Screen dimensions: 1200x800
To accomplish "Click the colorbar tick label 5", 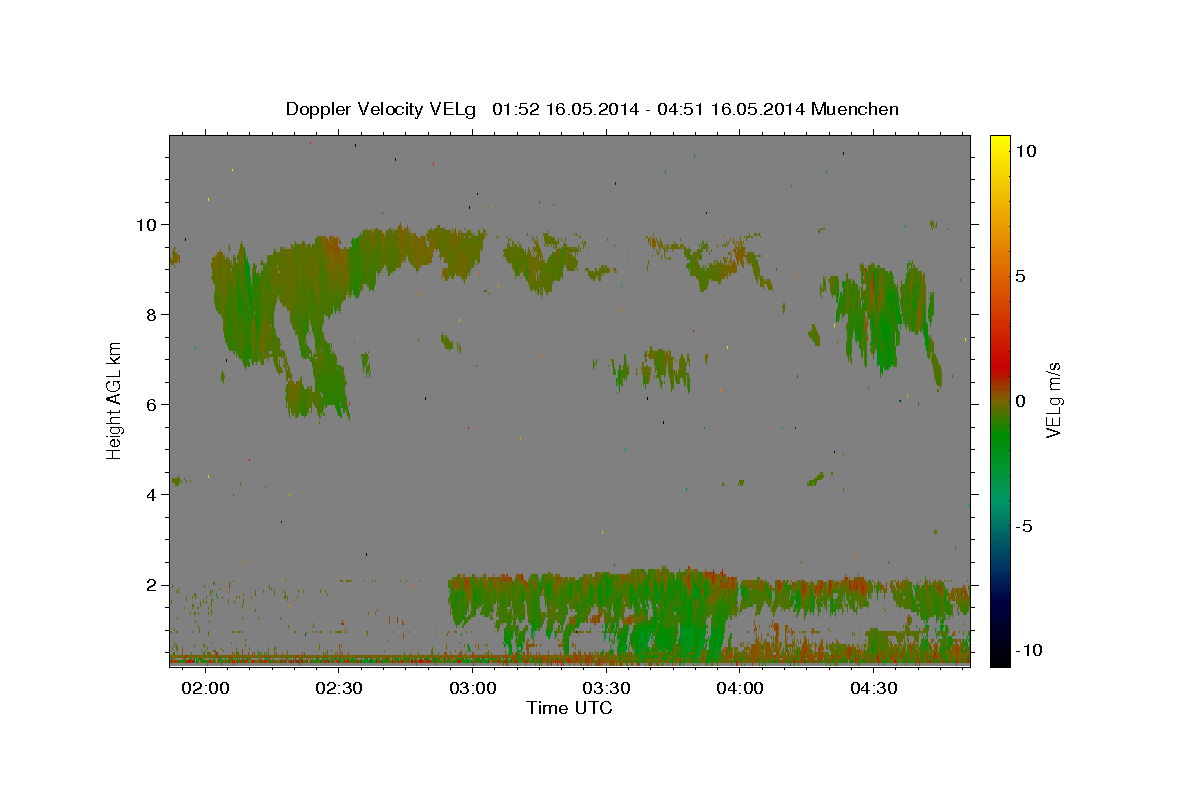I will tap(1020, 276).
